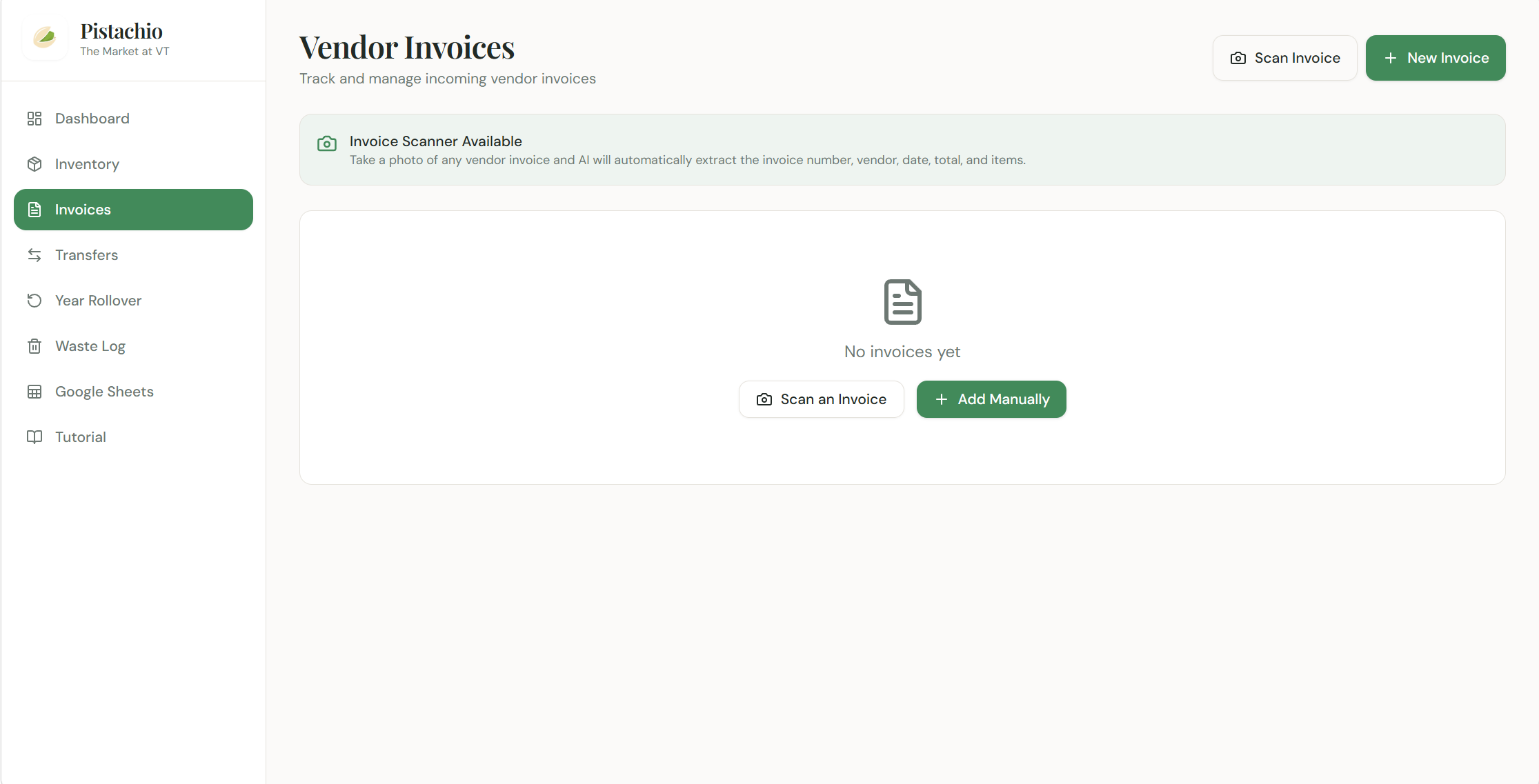Screen dimensions: 1539x784
Task: Click the Dashboard grid icon
Action: pyautogui.click(x=34, y=119)
